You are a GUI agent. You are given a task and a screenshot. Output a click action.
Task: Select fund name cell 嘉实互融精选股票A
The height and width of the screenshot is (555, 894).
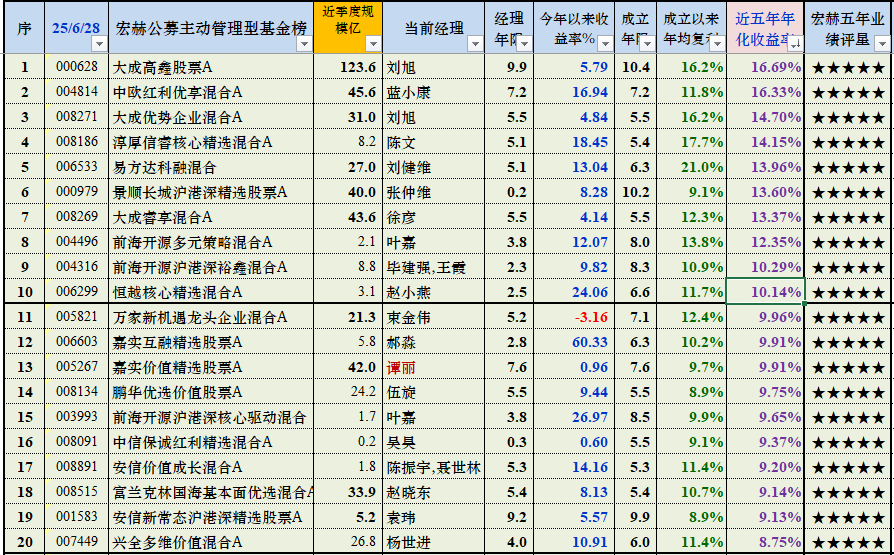click(x=211, y=342)
